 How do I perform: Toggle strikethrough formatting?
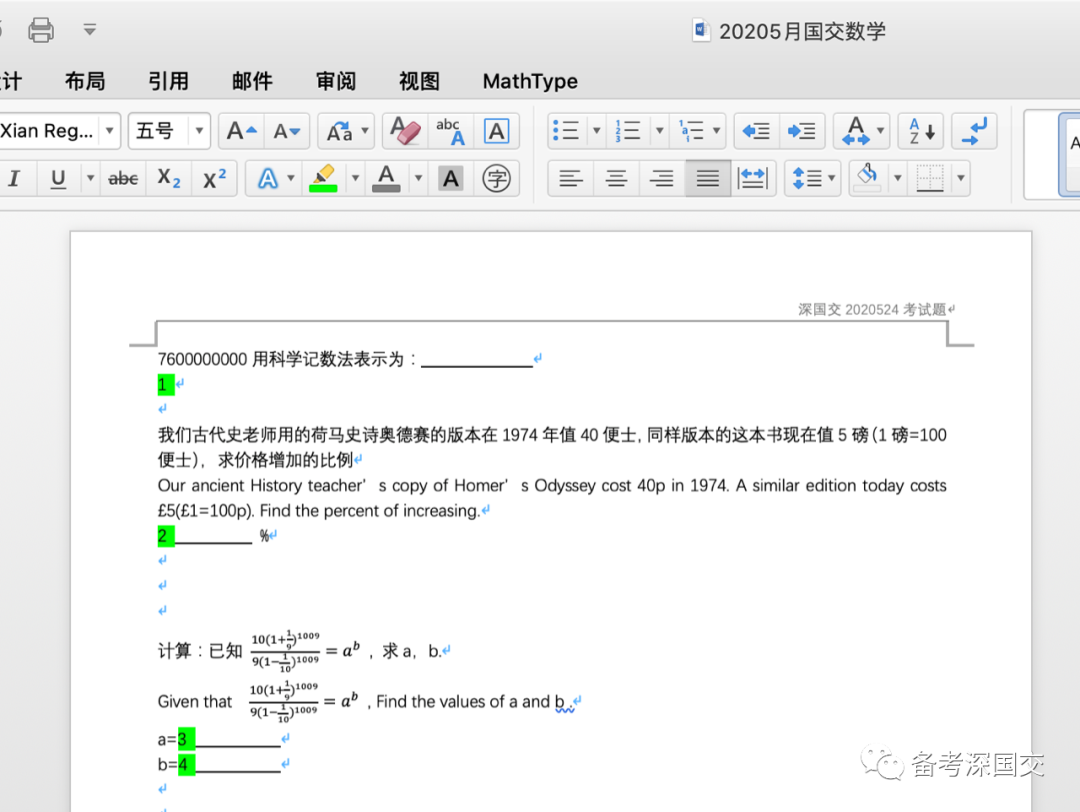click(123, 179)
